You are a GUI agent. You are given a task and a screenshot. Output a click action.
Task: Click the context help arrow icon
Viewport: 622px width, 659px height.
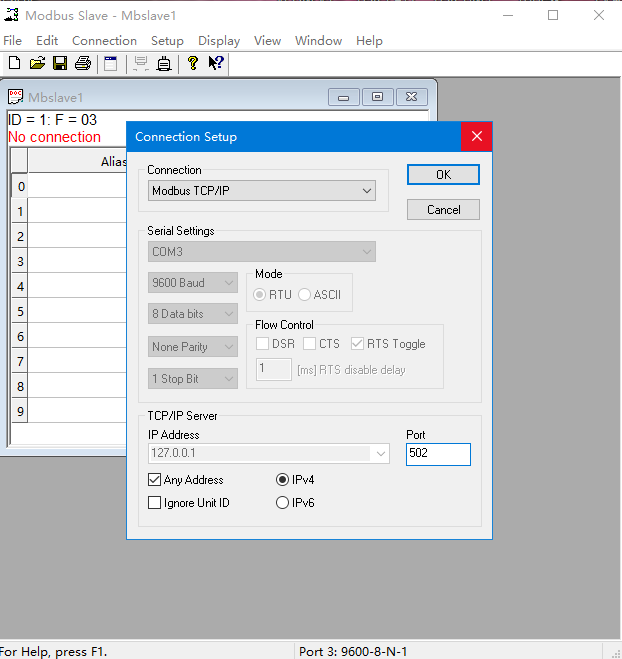(x=216, y=63)
